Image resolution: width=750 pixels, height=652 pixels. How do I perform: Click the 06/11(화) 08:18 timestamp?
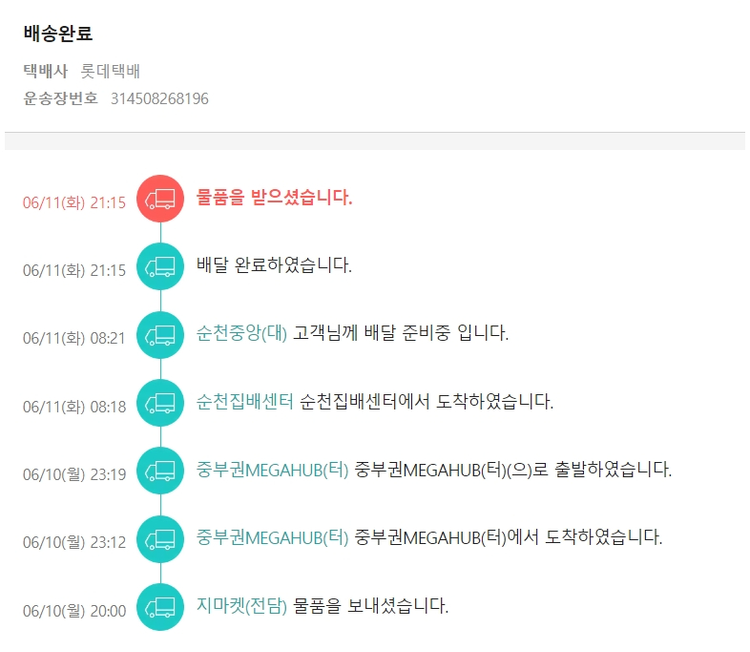pos(74,406)
